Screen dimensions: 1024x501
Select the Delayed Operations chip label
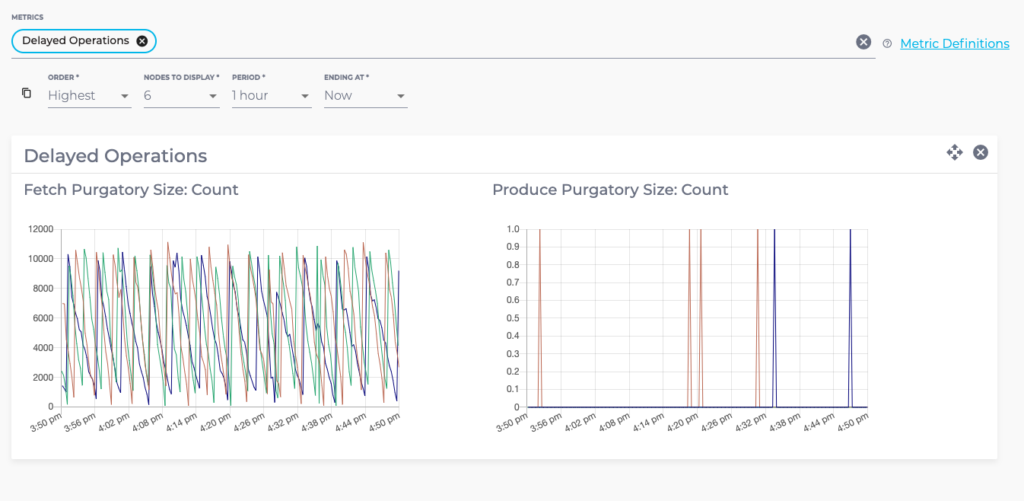(x=76, y=41)
